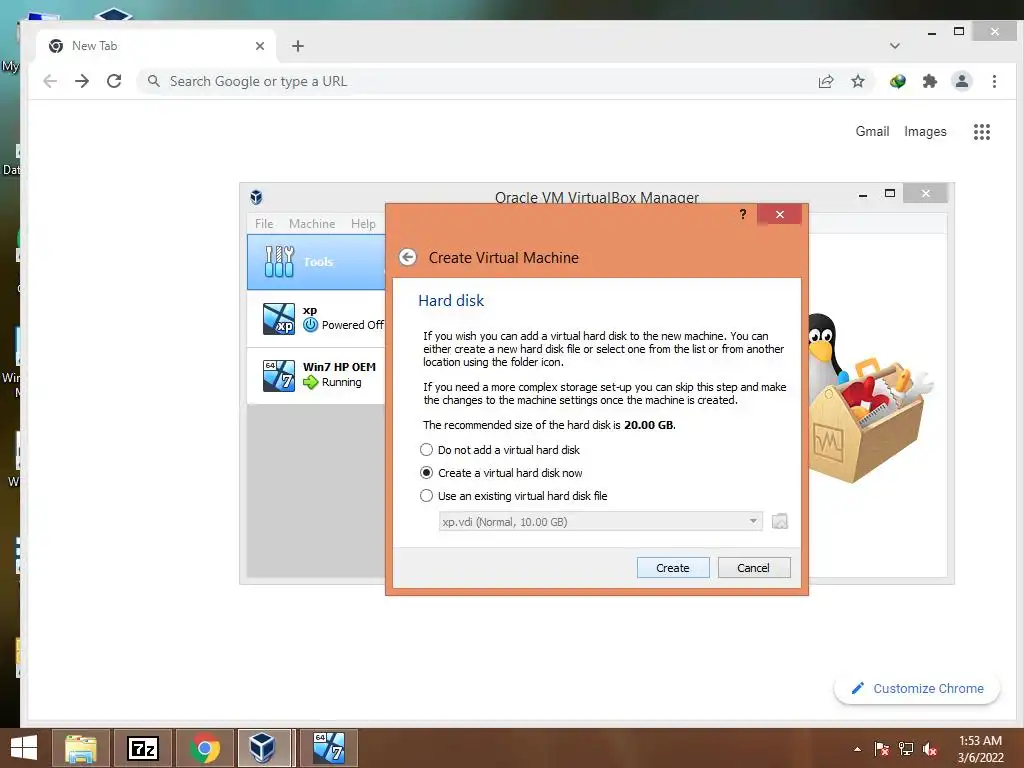Open Chrome extensions puzzle icon
Viewport: 1024px width, 768px height.
(x=929, y=81)
